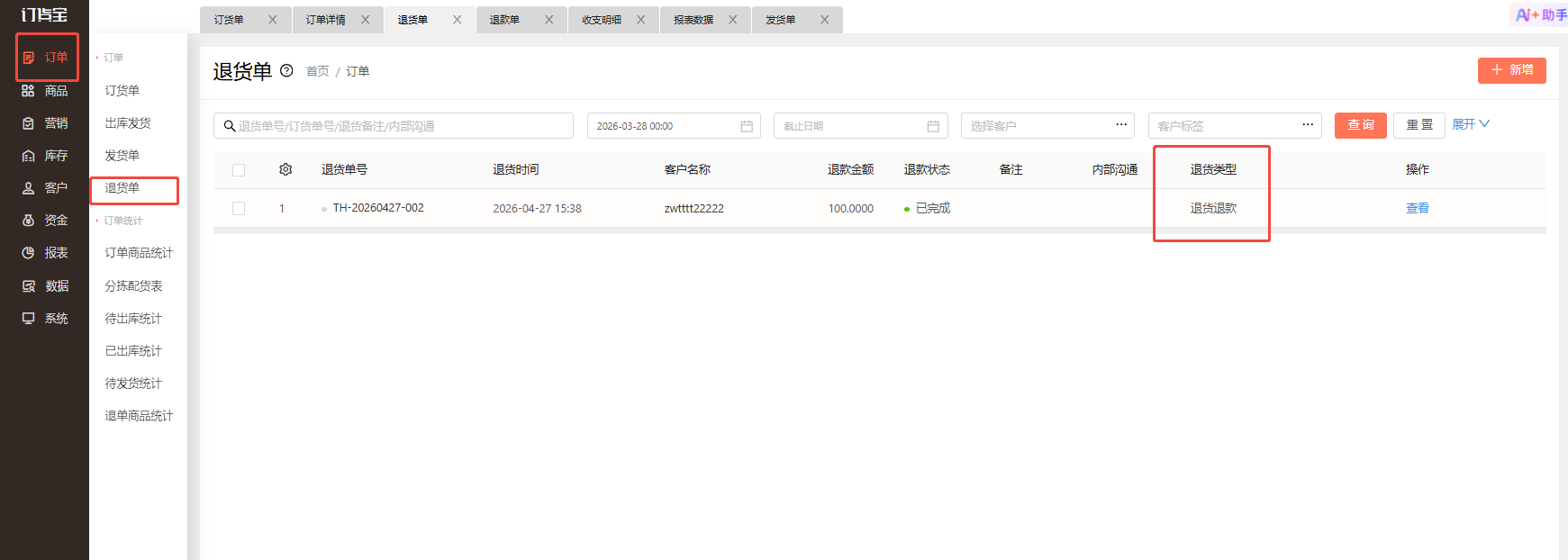Open 发货单 in the submenu
This screenshot has height=560, width=1568.
[122, 156]
